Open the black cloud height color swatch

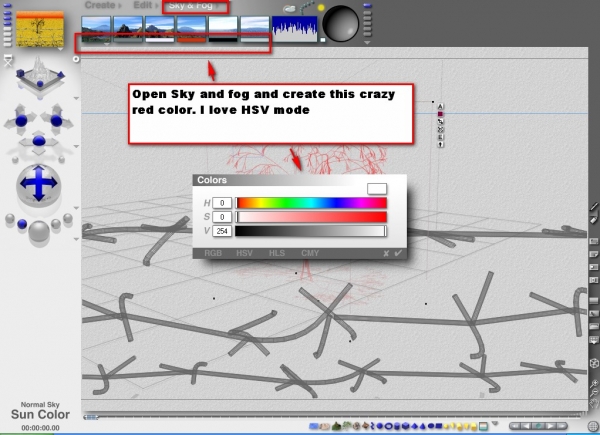[x=223, y=39]
